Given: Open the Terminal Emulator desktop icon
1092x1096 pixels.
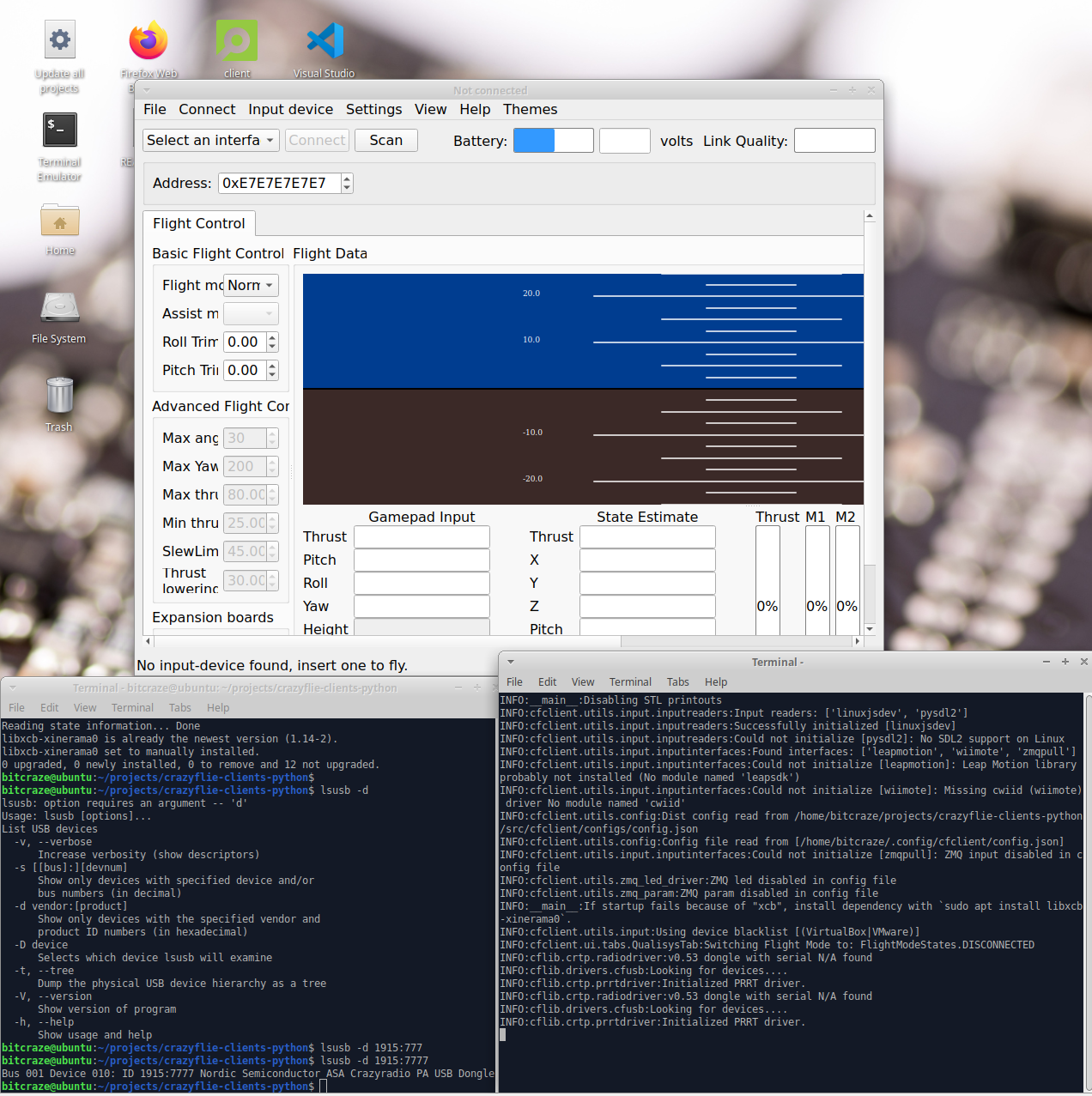Looking at the screenshot, I should pyautogui.click(x=60, y=130).
